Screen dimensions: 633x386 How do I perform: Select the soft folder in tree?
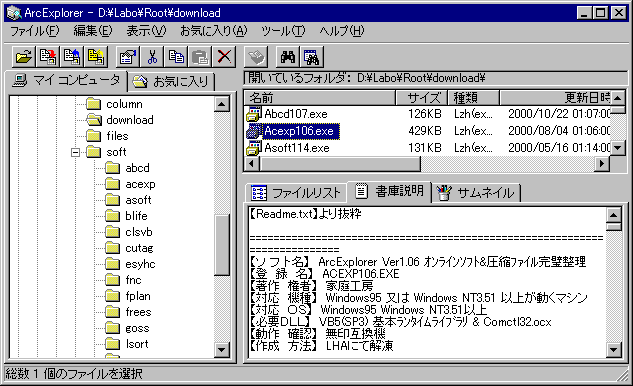(116, 152)
